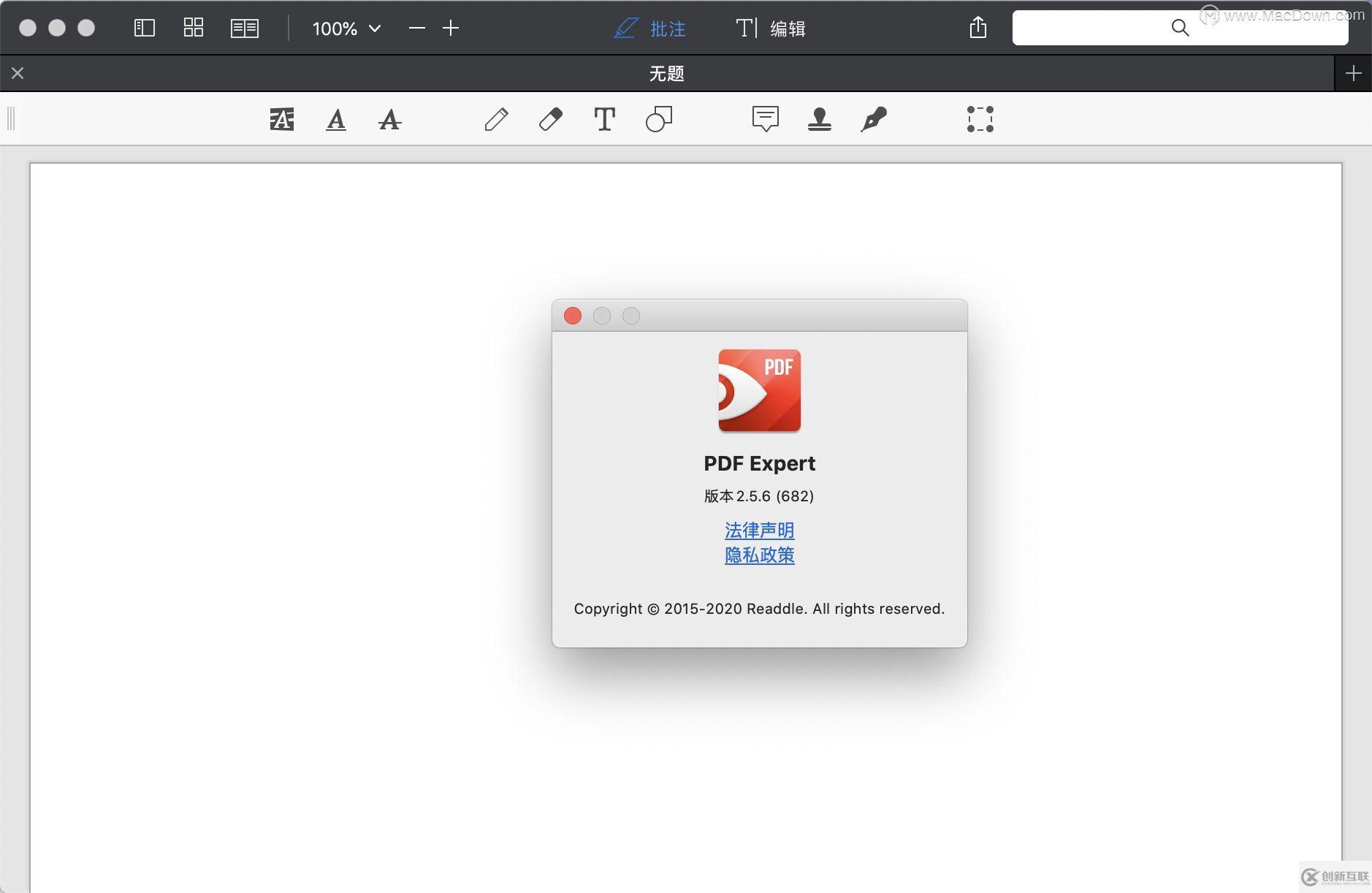Select the strikethrough text tool
Viewport: 1372px width, 893px height.
[x=390, y=119]
